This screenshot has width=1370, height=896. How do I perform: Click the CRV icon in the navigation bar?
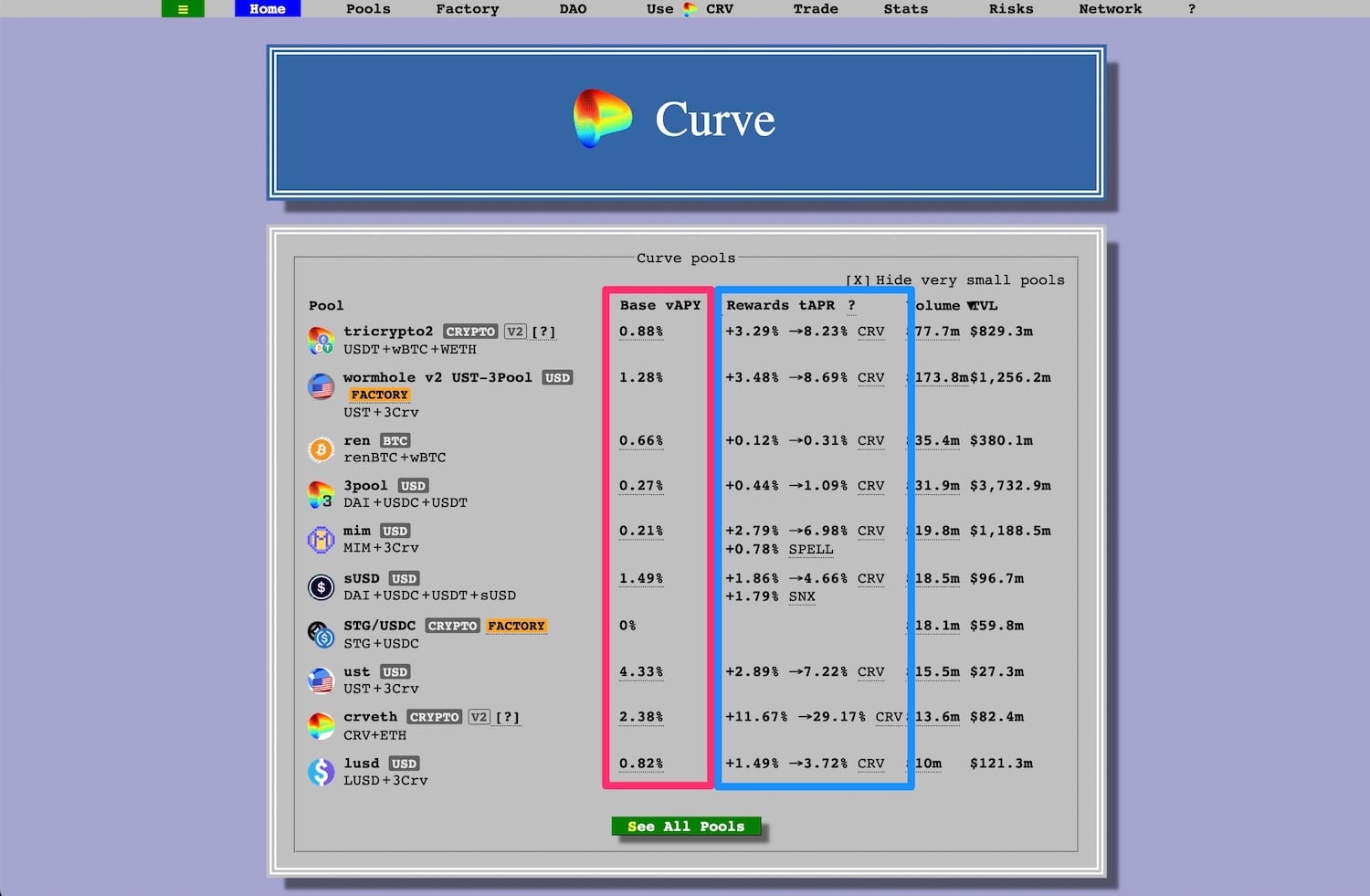click(x=690, y=9)
